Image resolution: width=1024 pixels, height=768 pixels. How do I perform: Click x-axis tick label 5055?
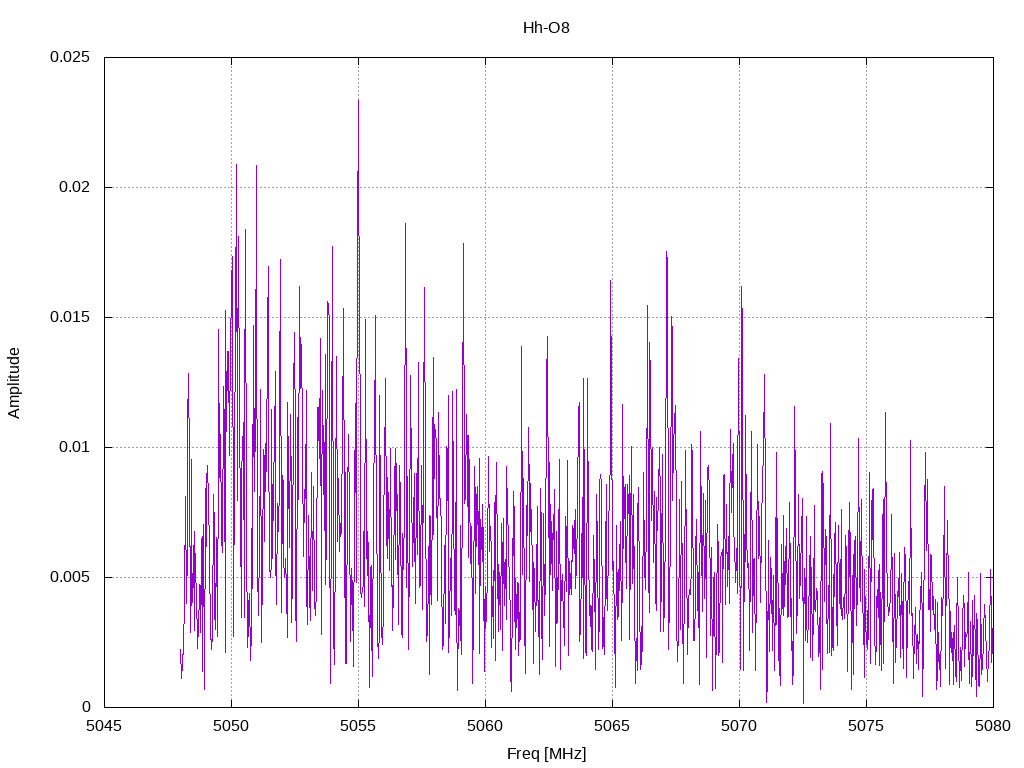coord(358,726)
